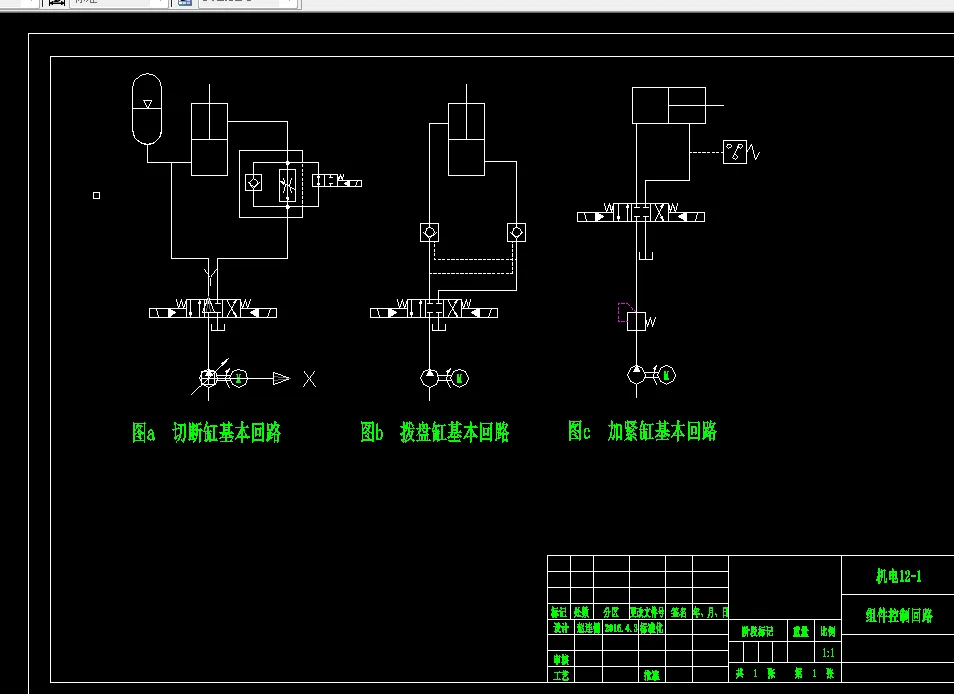The width and height of the screenshot is (954, 694).
Task: Select the 处数 column header
Action: pyautogui.click(x=582, y=612)
